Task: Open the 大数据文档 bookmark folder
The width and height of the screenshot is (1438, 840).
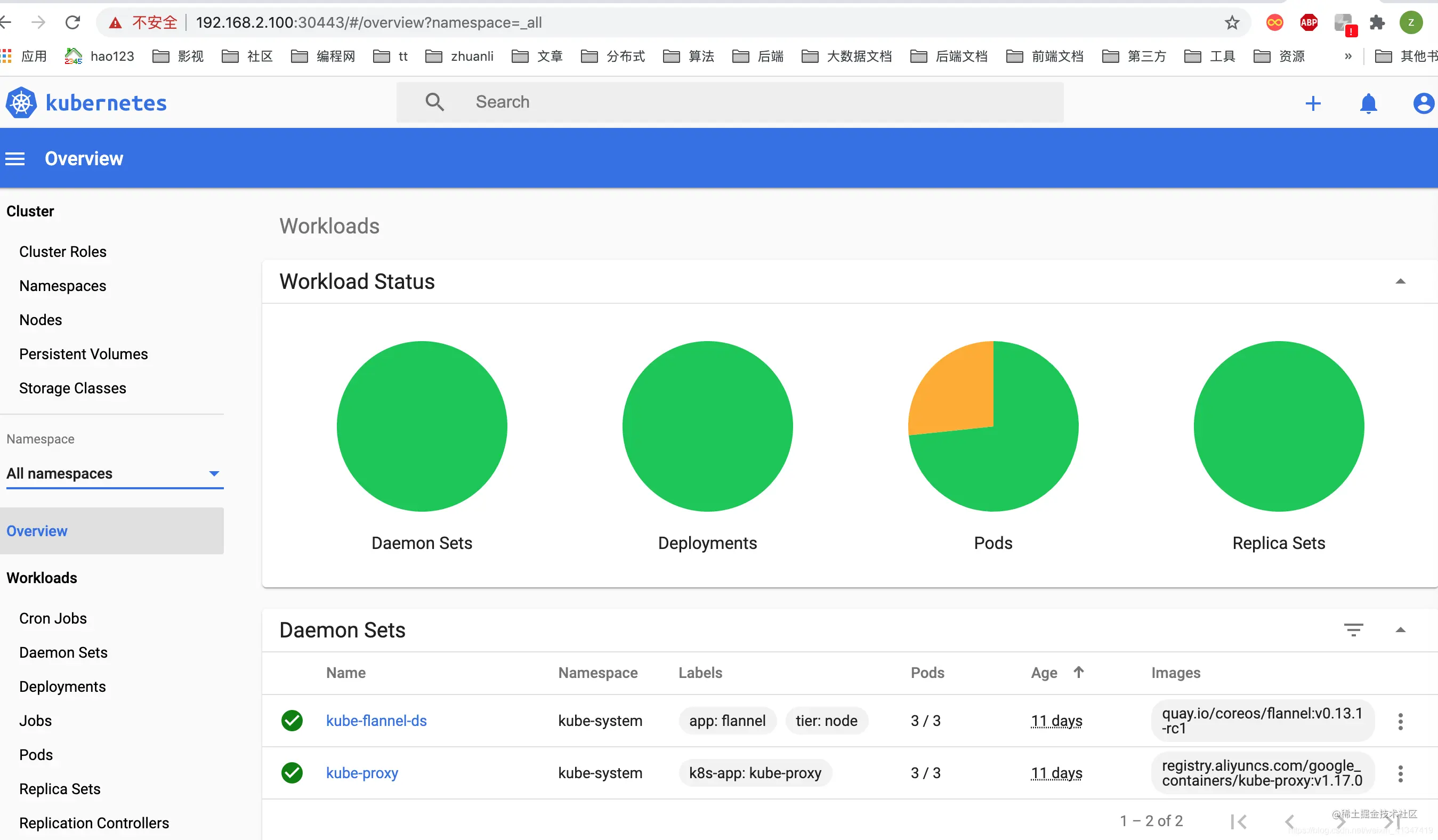Action: 846,56
